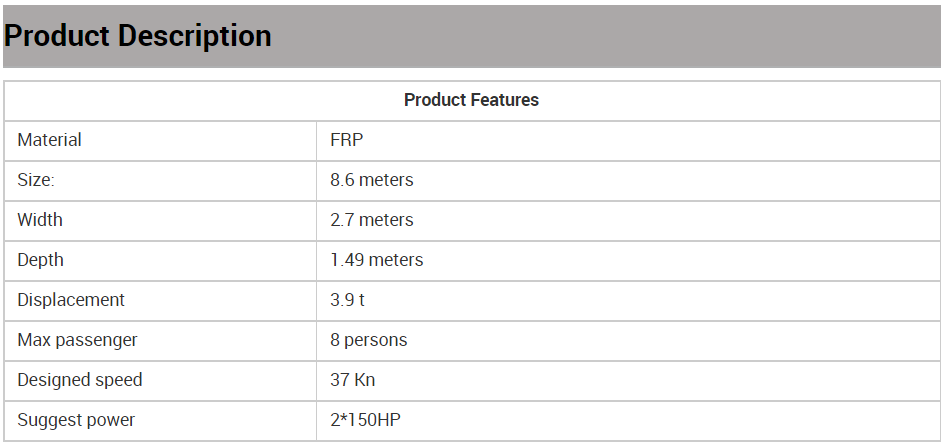Click the Product Description heading
Screen dimensions: 943x446
[x=138, y=36]
